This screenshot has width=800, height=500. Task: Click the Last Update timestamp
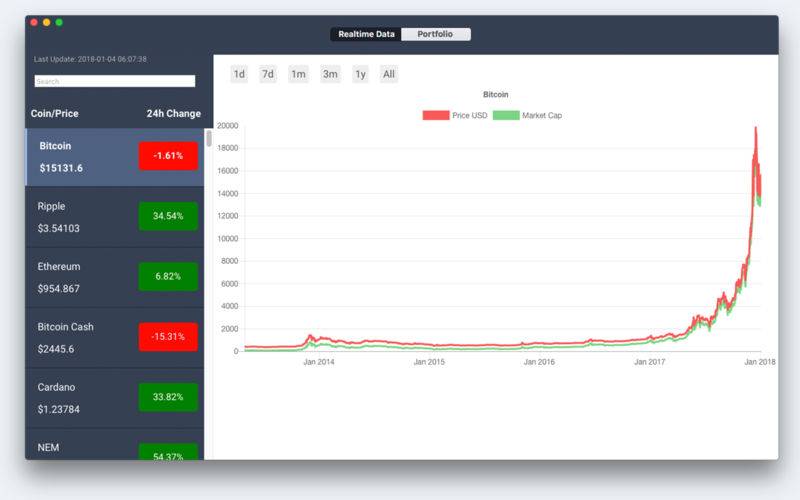click(x=90, y=59)
